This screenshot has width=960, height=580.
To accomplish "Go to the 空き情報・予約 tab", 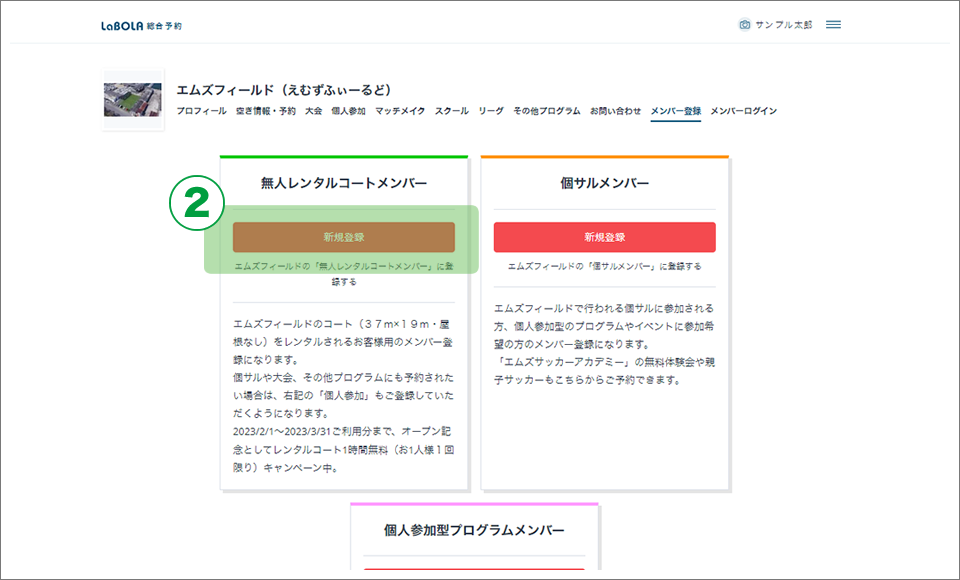I will [x=265, y=111].
